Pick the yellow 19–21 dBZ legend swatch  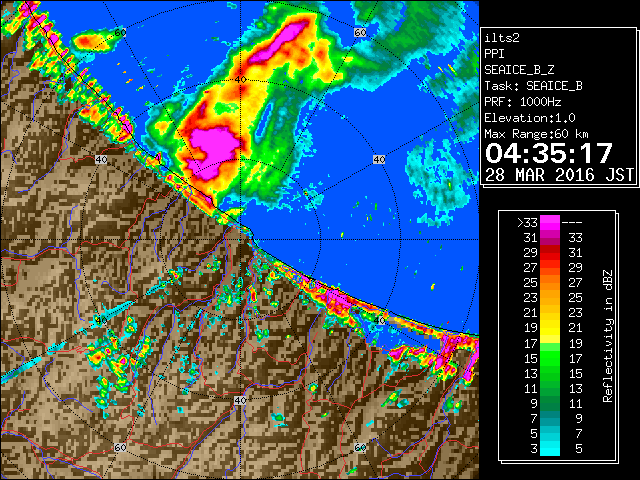coord(550,328)
